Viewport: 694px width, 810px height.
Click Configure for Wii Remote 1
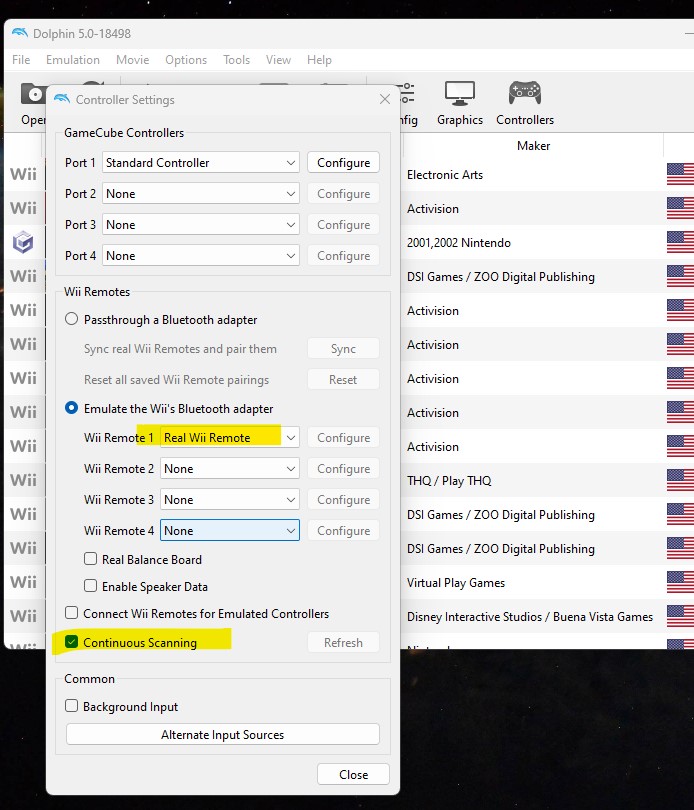343,438
